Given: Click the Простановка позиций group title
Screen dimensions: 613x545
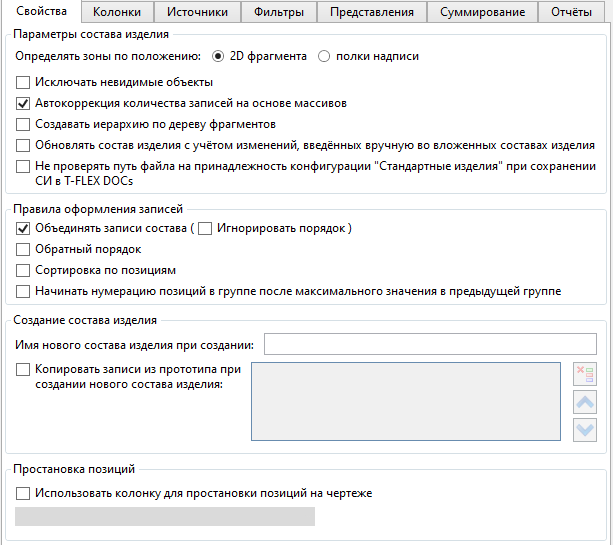Looking at the screenshot, I should [74, 469].
